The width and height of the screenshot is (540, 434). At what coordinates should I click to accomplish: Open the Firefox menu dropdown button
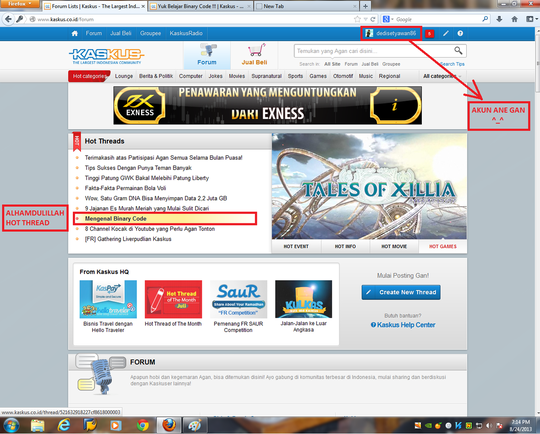20,3
